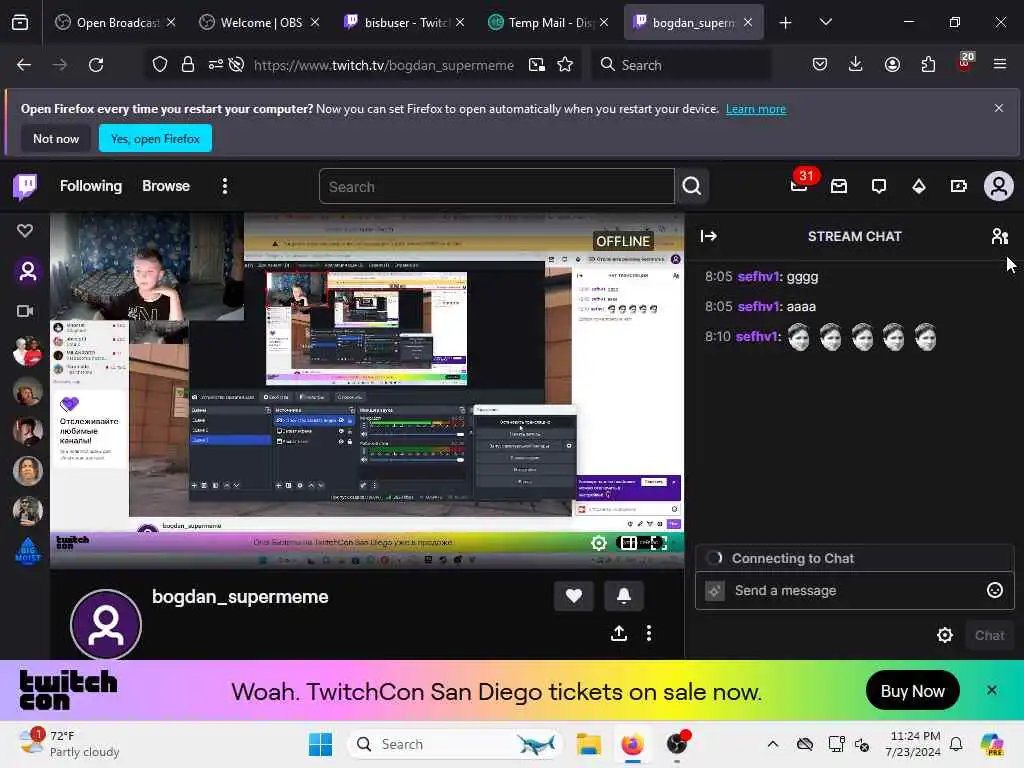This screenshot has height=768, width=1024.
Task: Click the Followed channels heart in sidebar
Action: pos(25,231)
